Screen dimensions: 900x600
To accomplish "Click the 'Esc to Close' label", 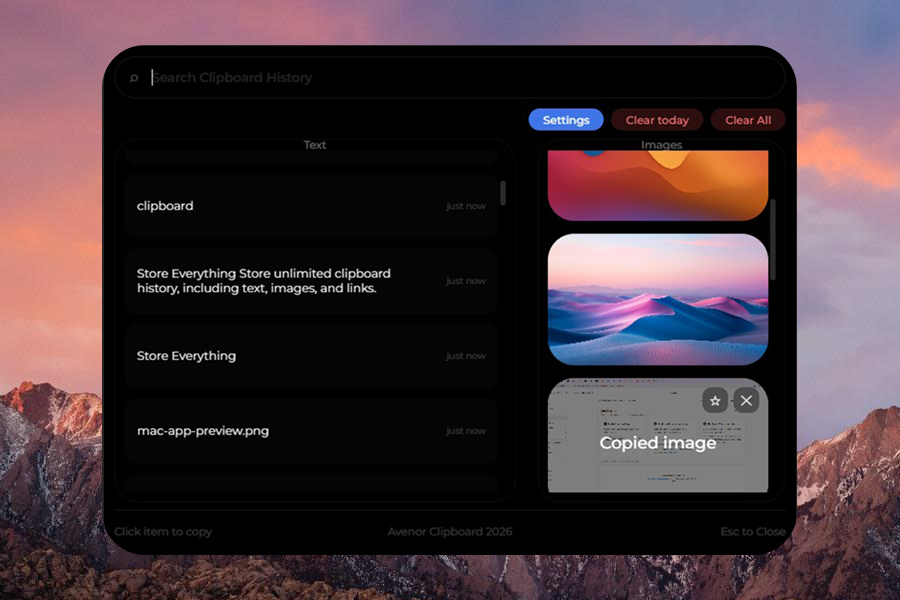I will (x=752, y=531).
